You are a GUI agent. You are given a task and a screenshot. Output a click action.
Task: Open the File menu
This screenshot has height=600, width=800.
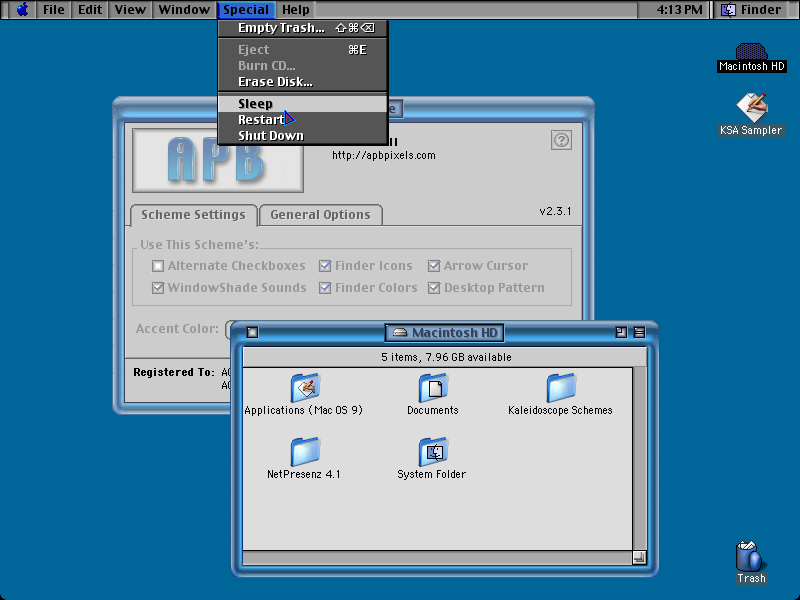[x=54, y=10]
